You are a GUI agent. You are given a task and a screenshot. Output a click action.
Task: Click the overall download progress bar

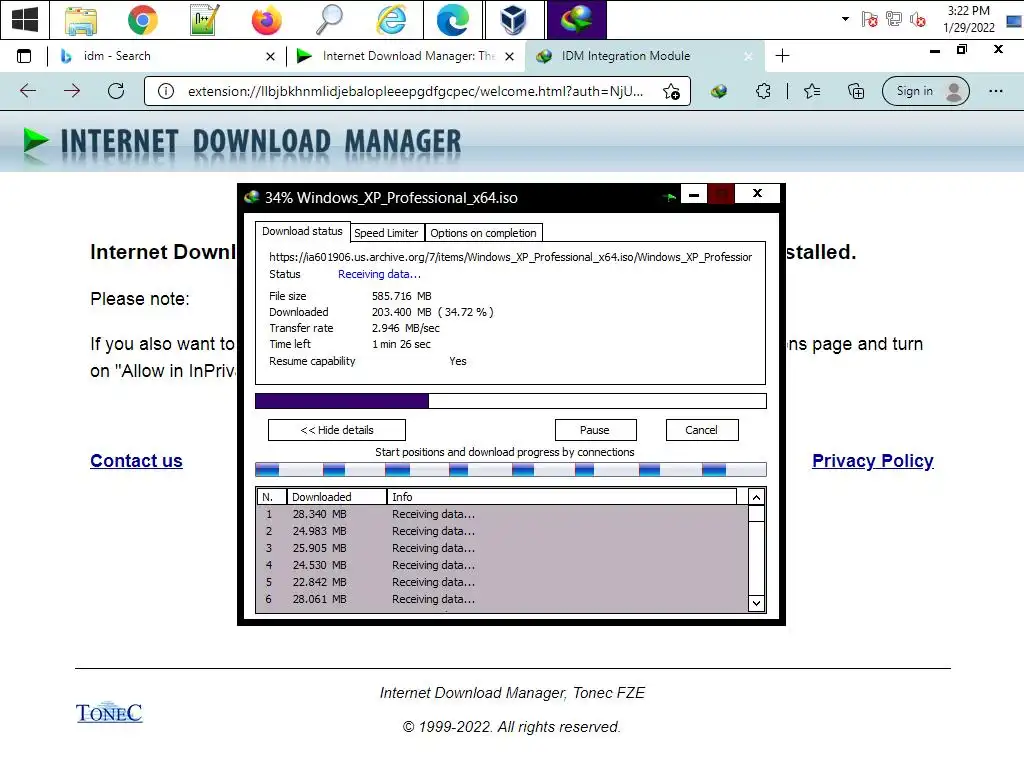pos(511,401)
